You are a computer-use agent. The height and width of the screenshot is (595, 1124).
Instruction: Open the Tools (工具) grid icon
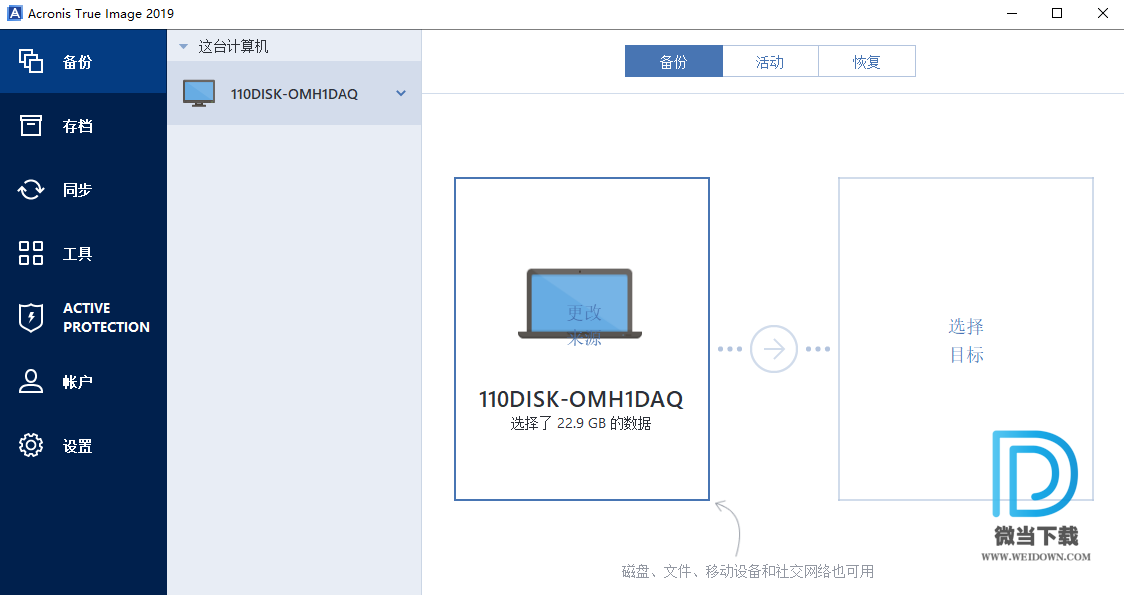pyautogui.click(x=31, y=253)
